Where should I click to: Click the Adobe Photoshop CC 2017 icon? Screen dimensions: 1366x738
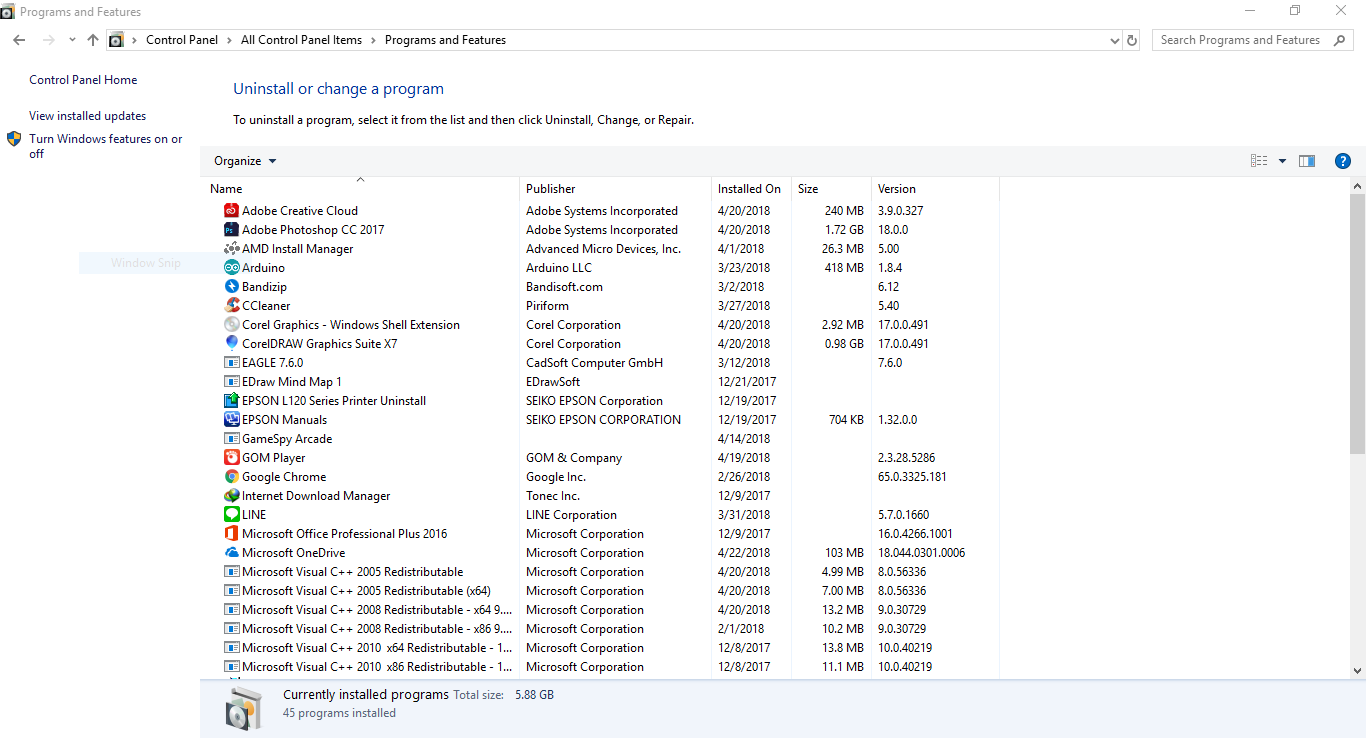[232, 230]
